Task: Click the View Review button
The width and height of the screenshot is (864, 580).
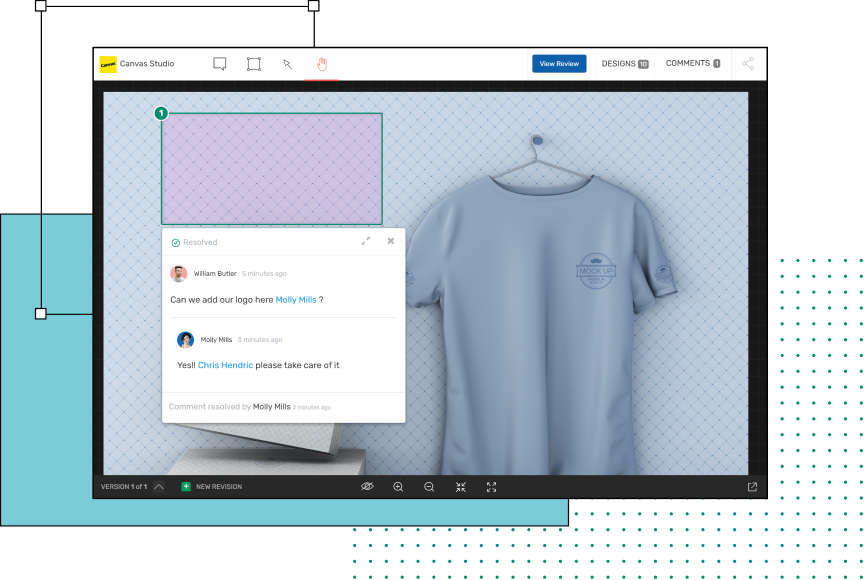Action: point(559,64)
